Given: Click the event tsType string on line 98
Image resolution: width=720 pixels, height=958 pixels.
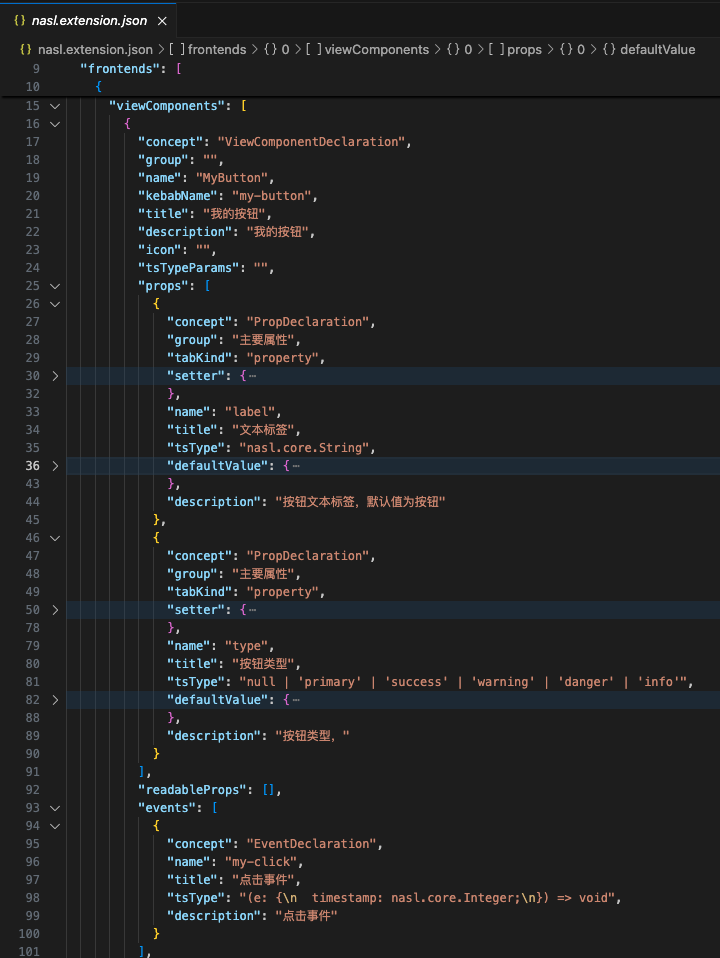Looking at the screenshot, I should pos(427,898).
